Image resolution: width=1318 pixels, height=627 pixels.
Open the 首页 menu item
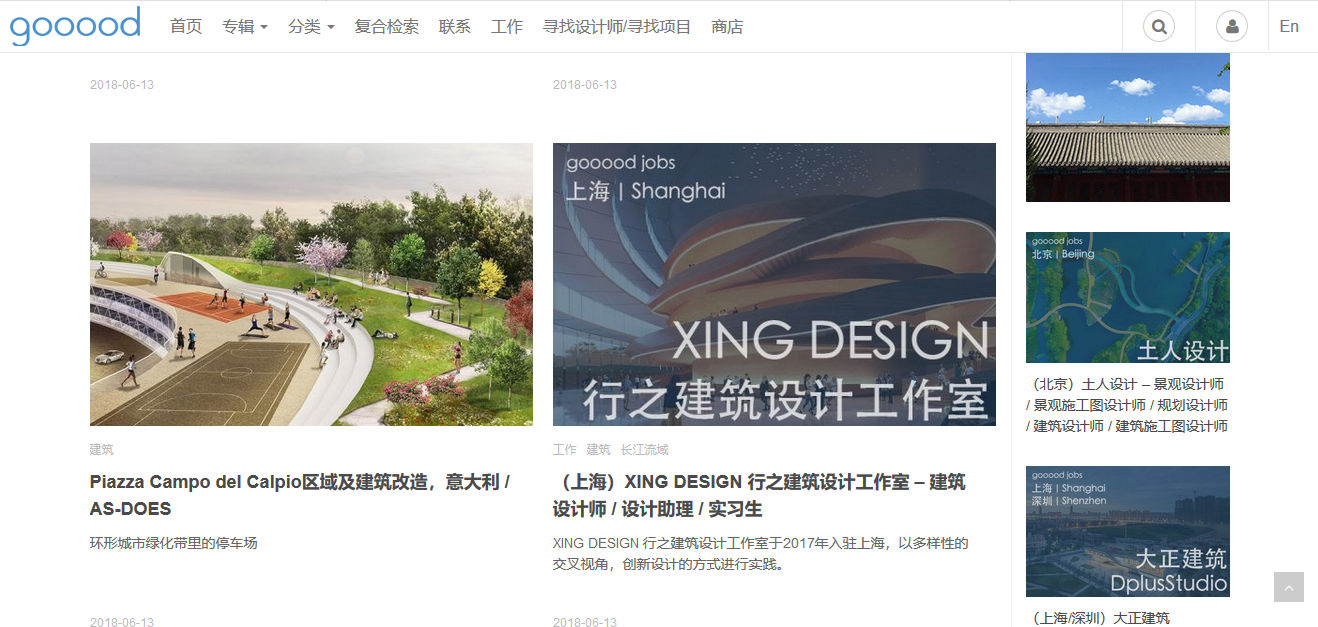click(186, 27)
